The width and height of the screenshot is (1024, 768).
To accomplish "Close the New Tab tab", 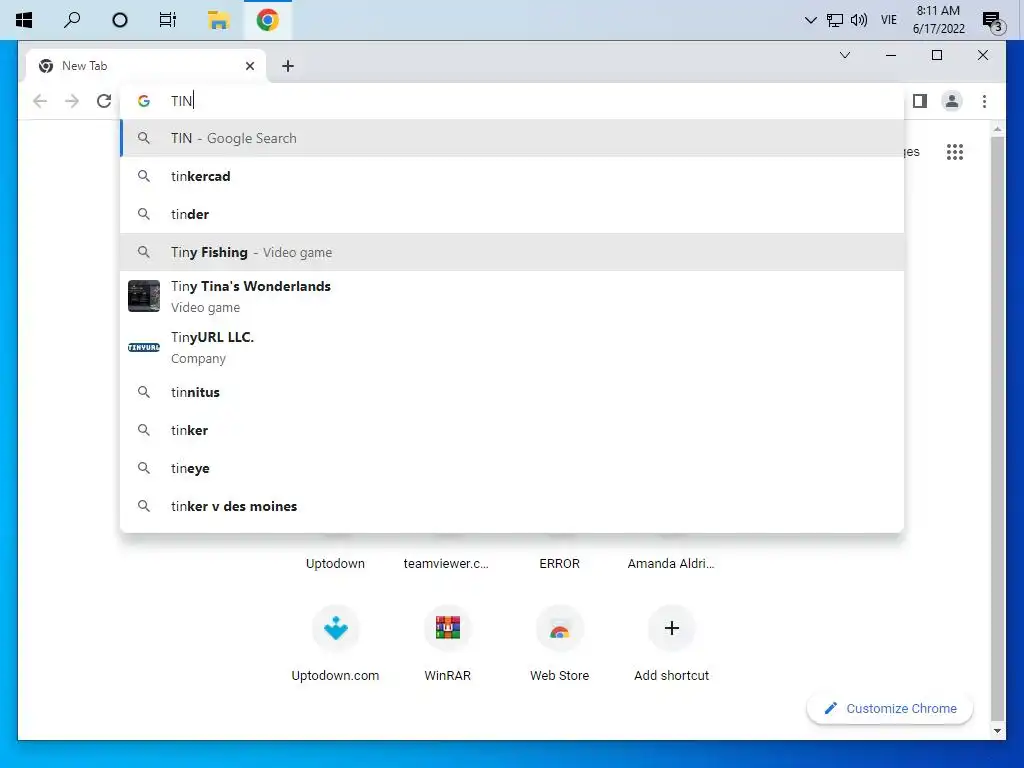I will pos(249,66).
